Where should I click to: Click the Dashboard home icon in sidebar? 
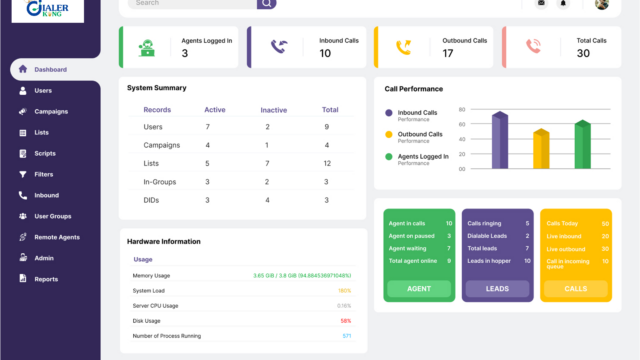pyautogui.click(x=23, y=69)
